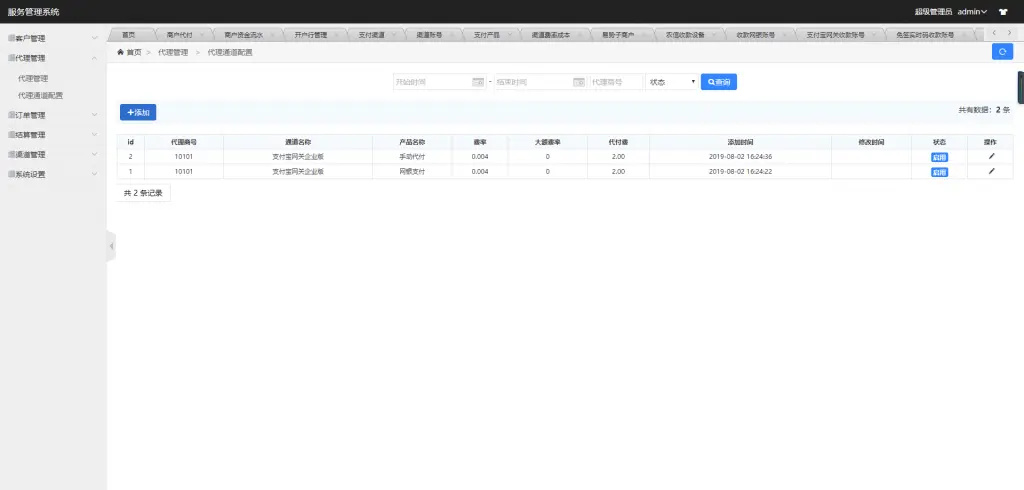Click the 查询 search button

pyautogui.click(x=719, y=82)
